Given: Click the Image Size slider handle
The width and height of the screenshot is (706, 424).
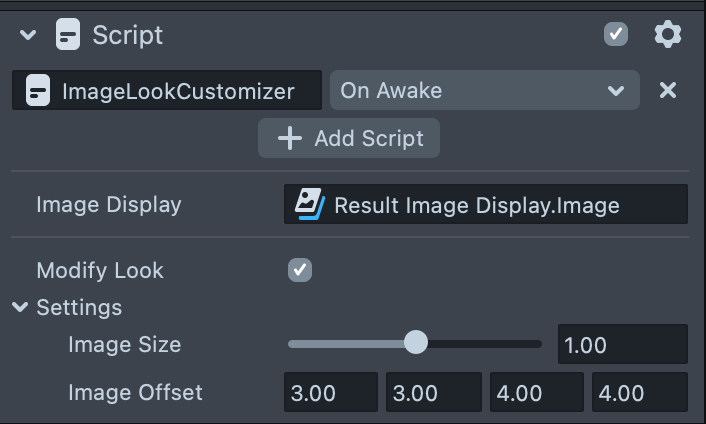Looking at the screenshot, I should [x=415, y=344].
